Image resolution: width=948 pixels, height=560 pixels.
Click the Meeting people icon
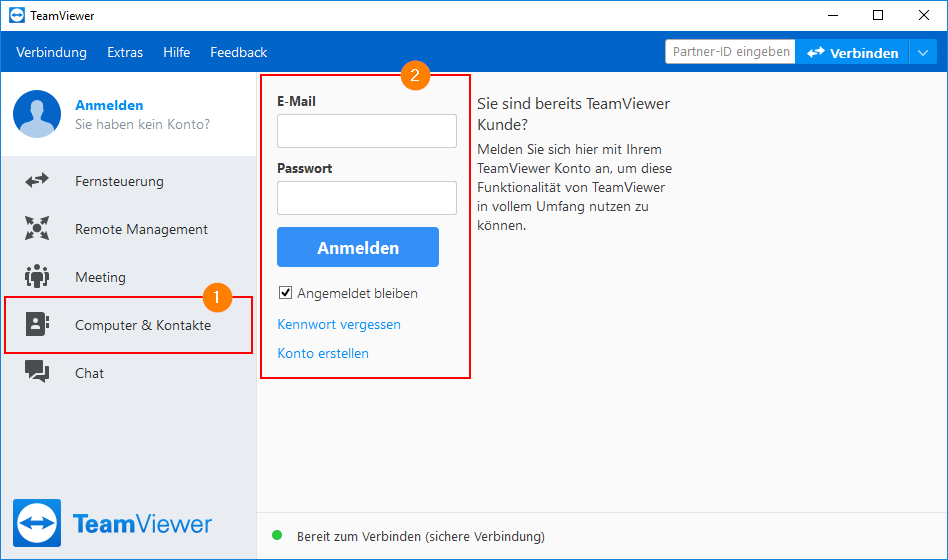pyautogui.click(x=37, y=276)
